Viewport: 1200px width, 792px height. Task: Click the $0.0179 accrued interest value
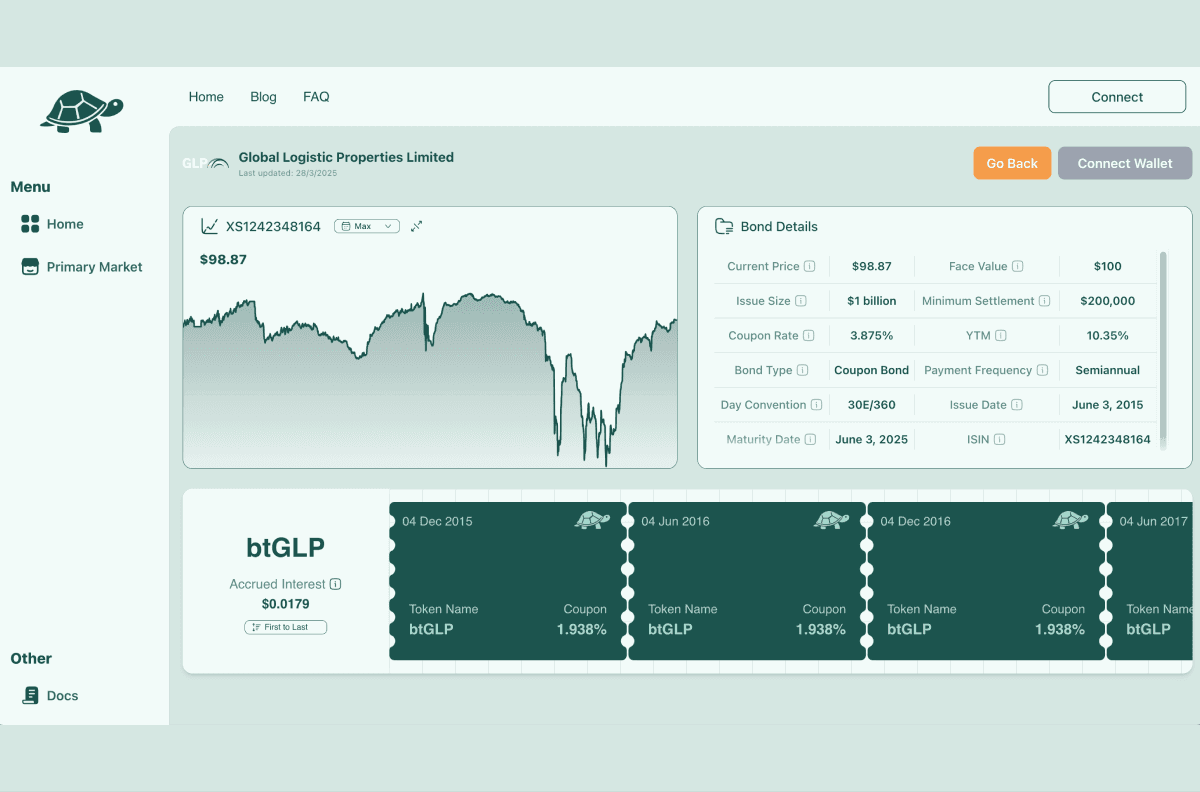tap(286, 604)
